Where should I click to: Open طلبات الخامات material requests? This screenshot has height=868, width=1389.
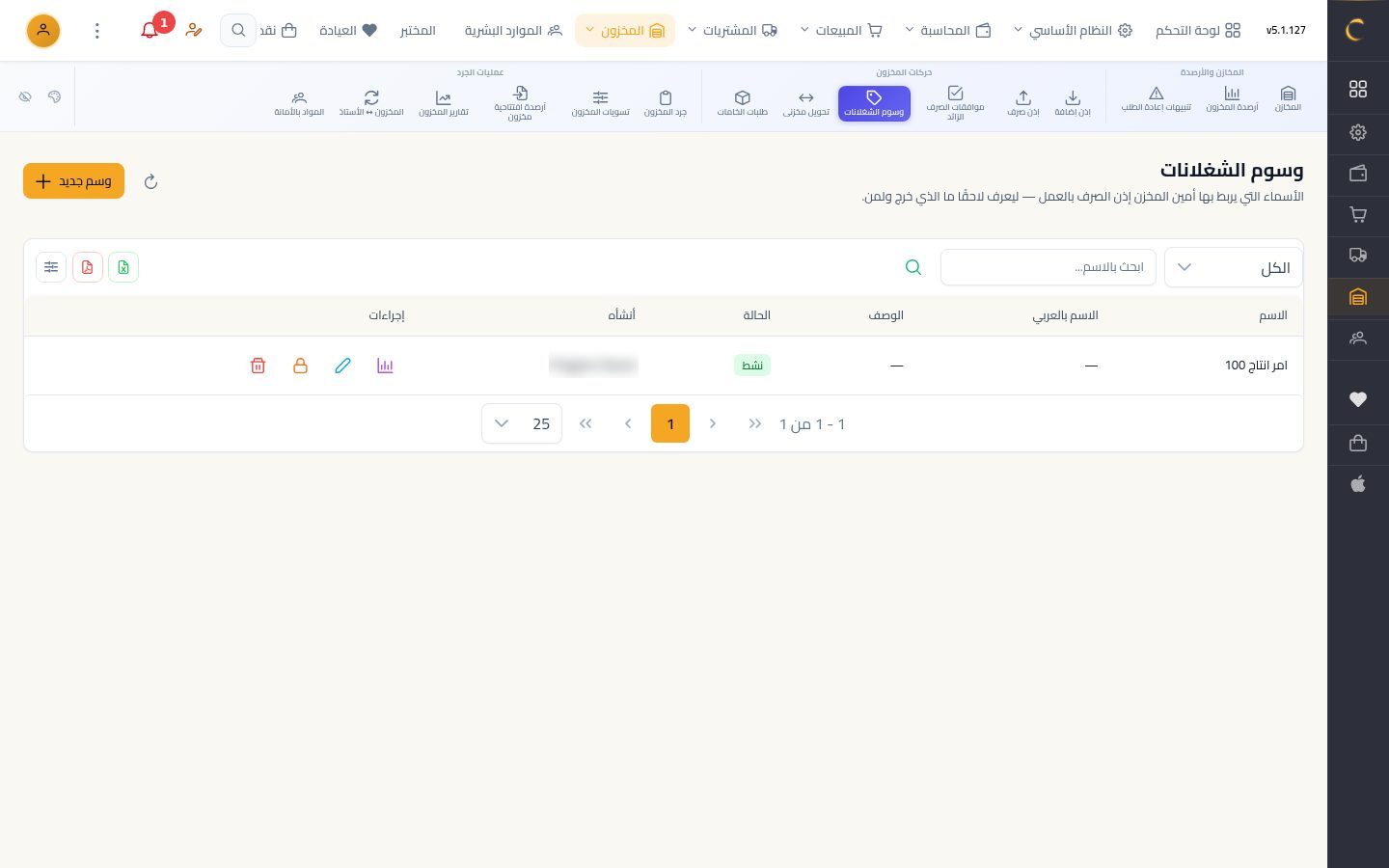coord(742,102)
